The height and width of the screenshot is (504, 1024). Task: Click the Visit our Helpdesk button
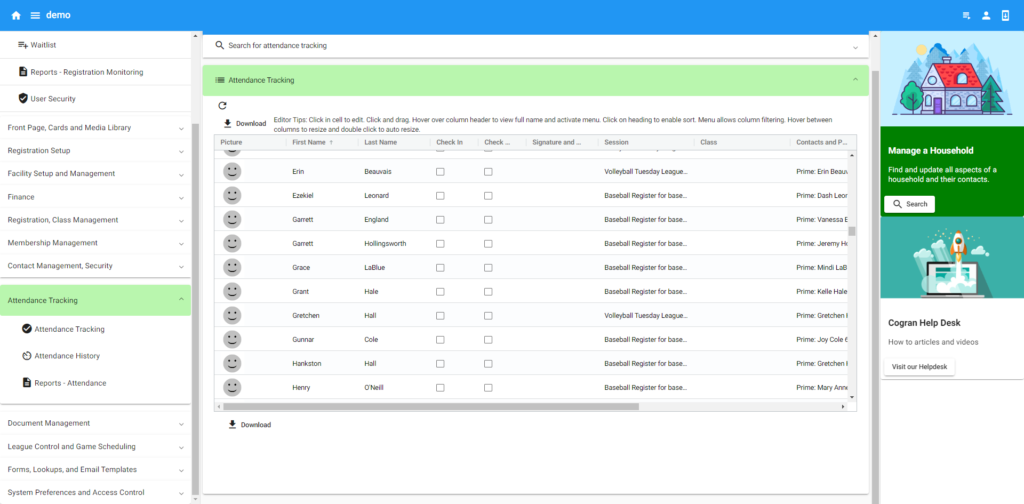919,367
